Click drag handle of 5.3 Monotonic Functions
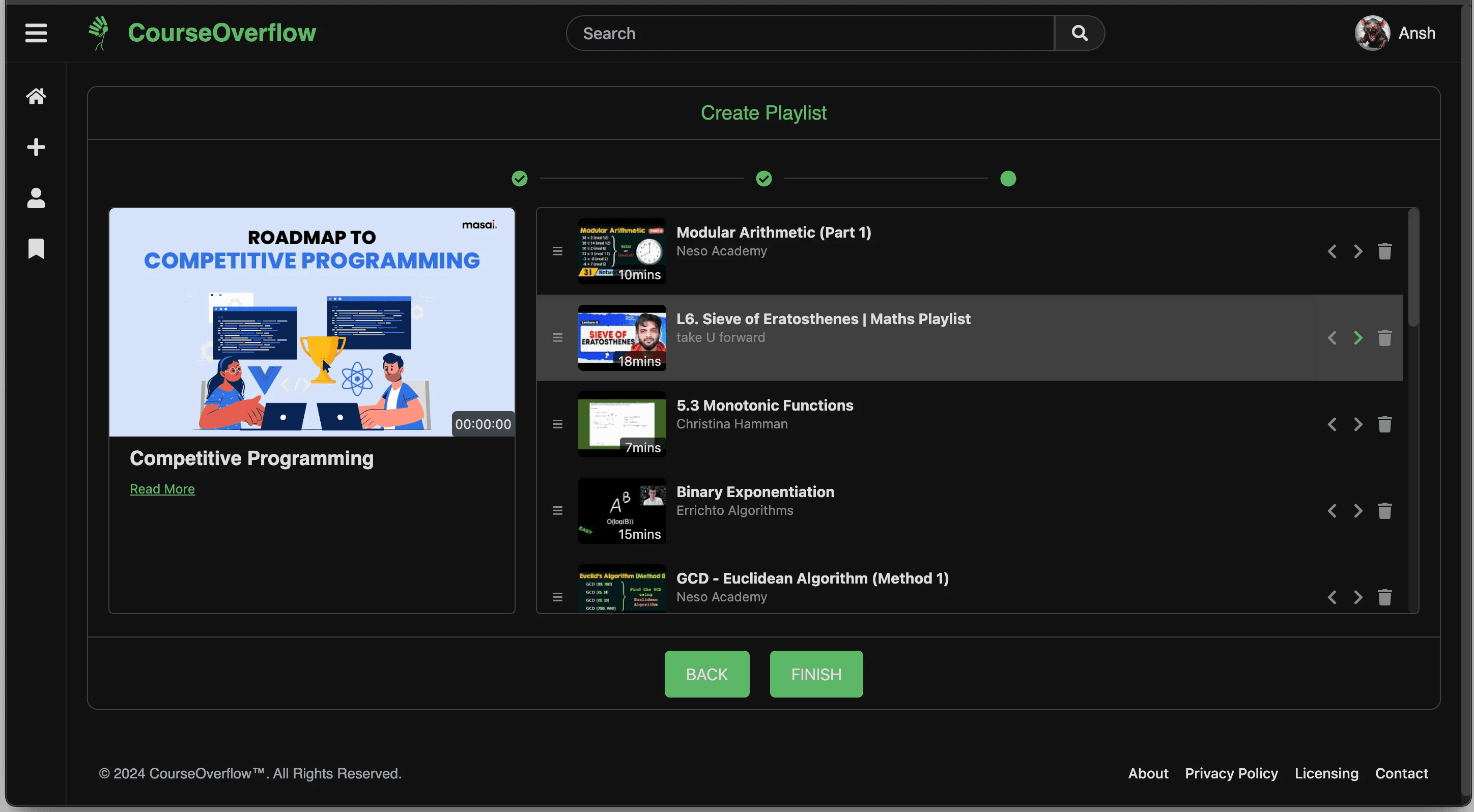 557,424
